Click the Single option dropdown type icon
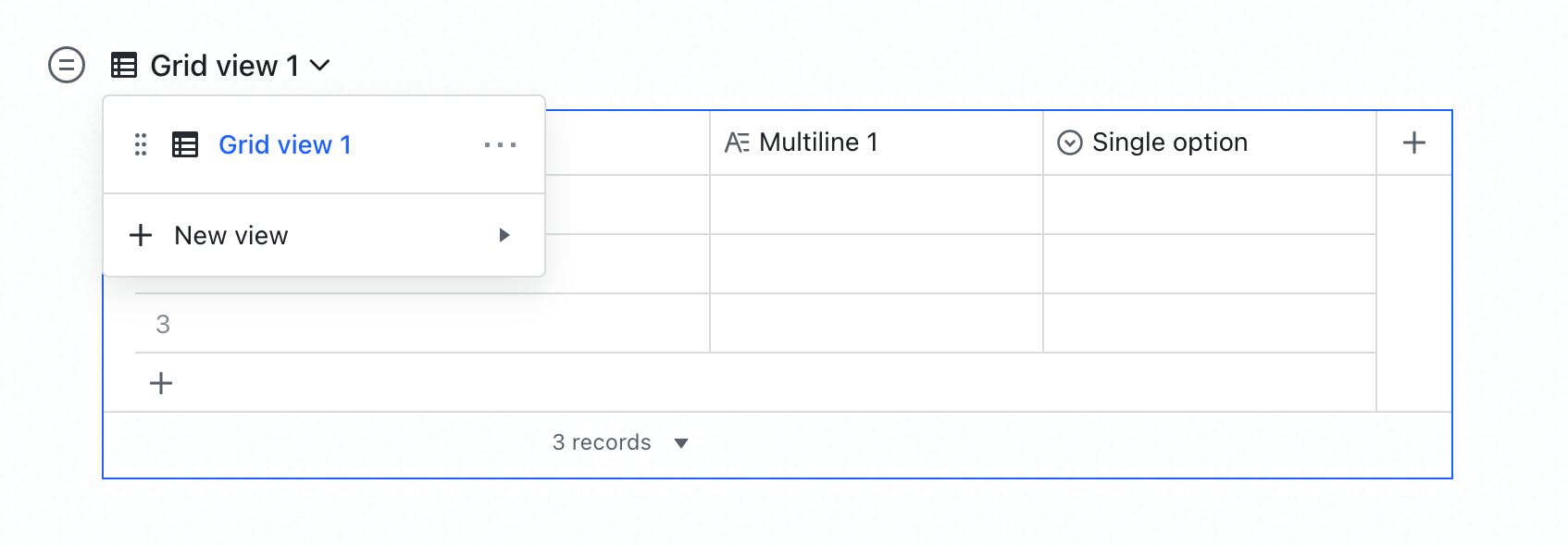 [1069, 143]
